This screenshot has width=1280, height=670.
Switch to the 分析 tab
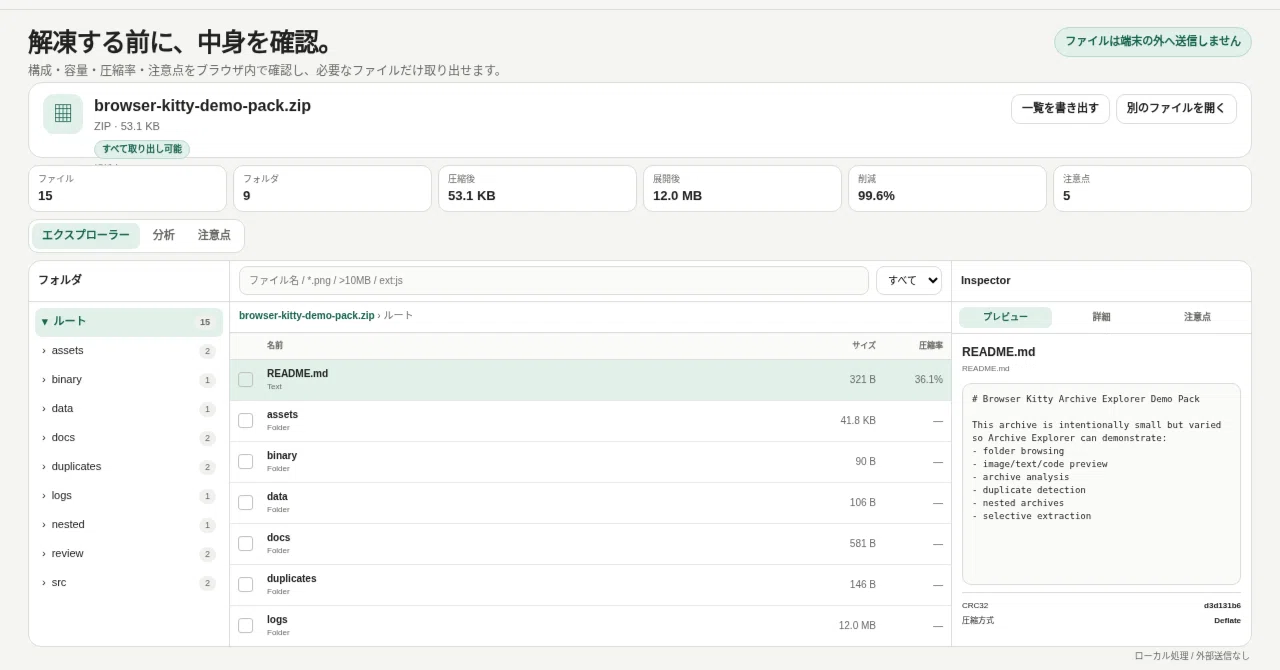[x=164, y=236]
